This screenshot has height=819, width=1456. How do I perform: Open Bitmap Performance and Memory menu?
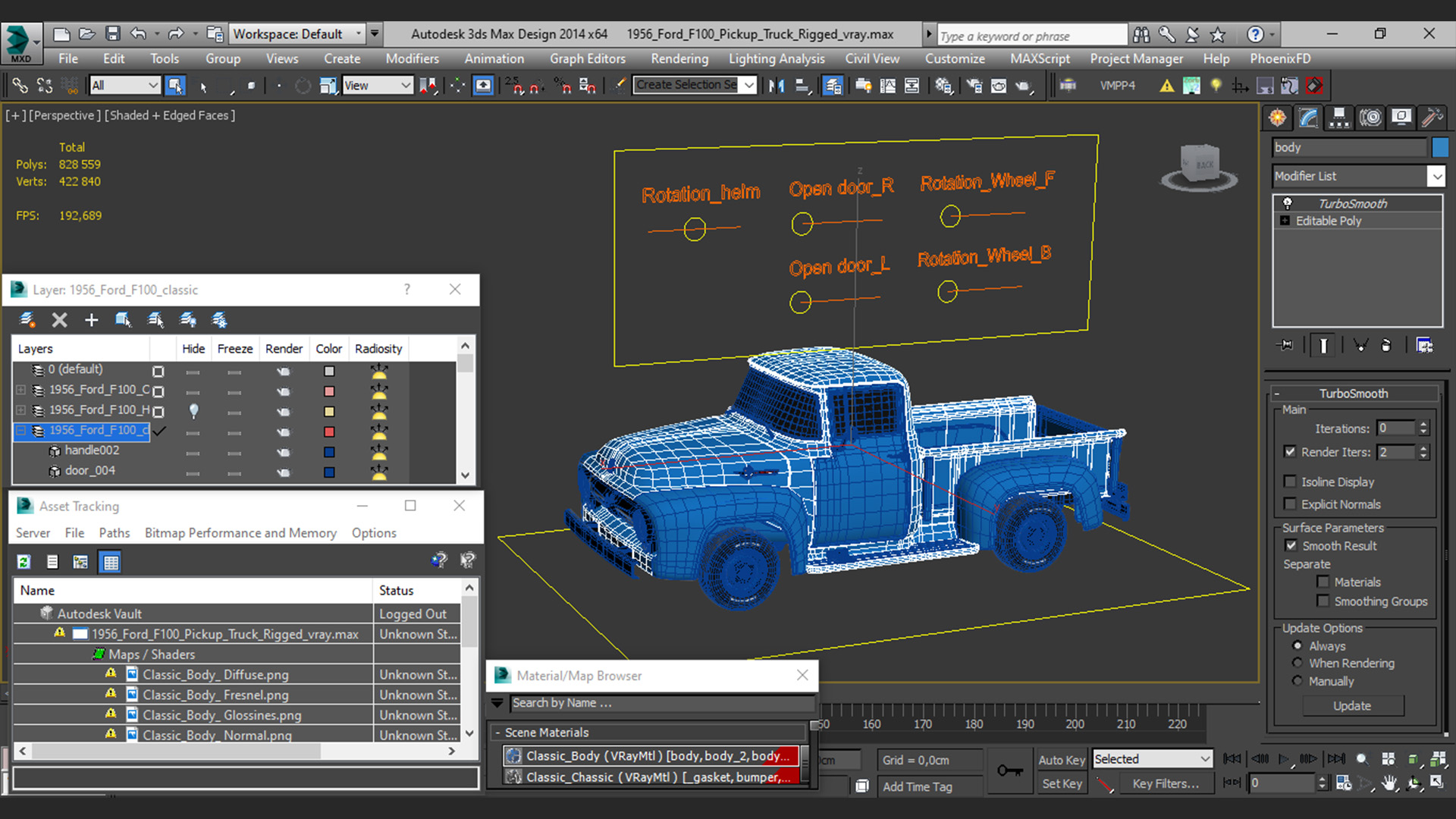coord(240,533)
